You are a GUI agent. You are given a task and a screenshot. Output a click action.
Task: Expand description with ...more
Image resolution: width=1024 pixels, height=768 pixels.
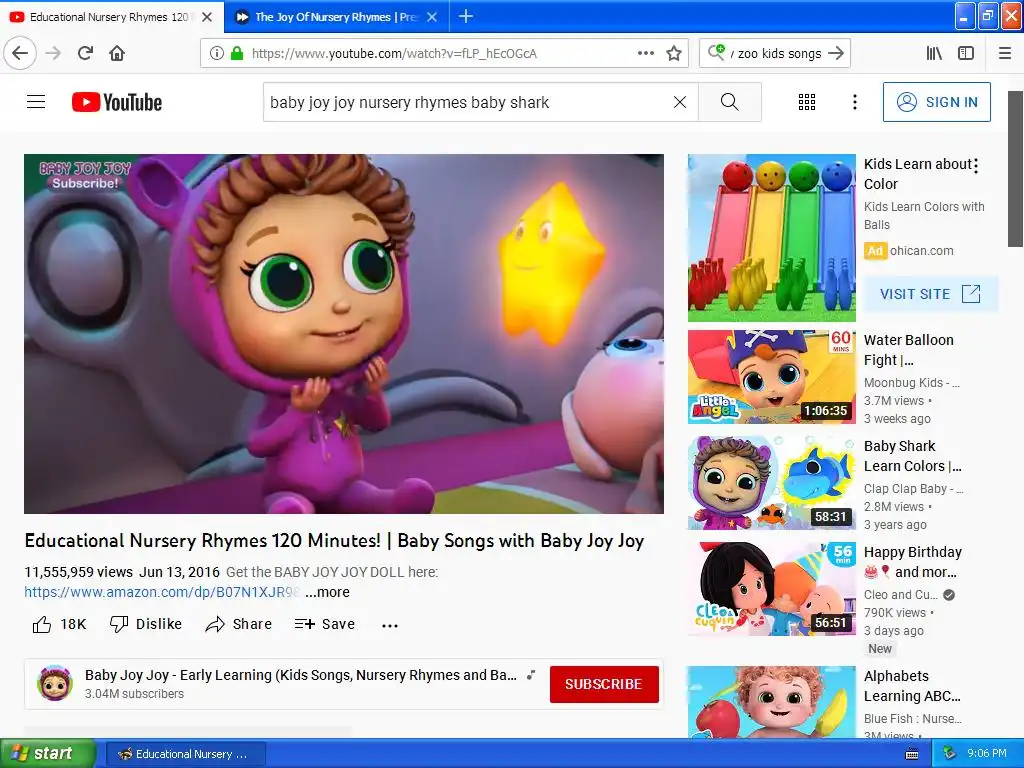click(x=327, y=592)
